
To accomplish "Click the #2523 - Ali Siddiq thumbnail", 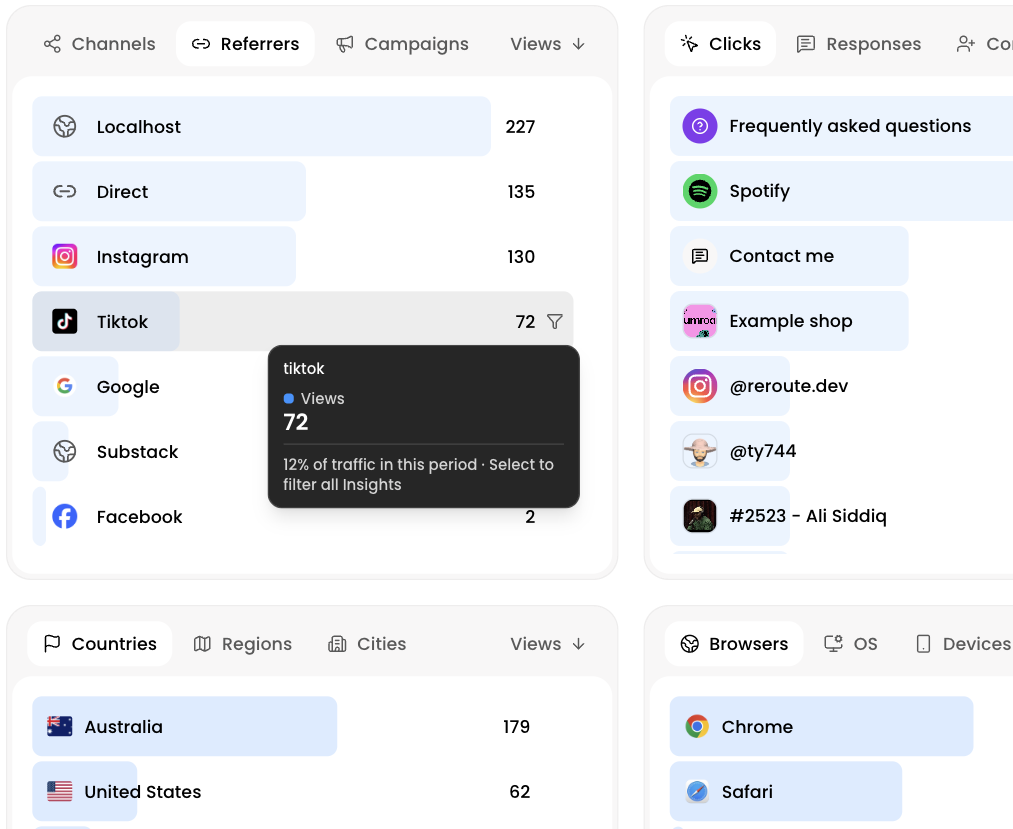I will [x=700, y=516].
